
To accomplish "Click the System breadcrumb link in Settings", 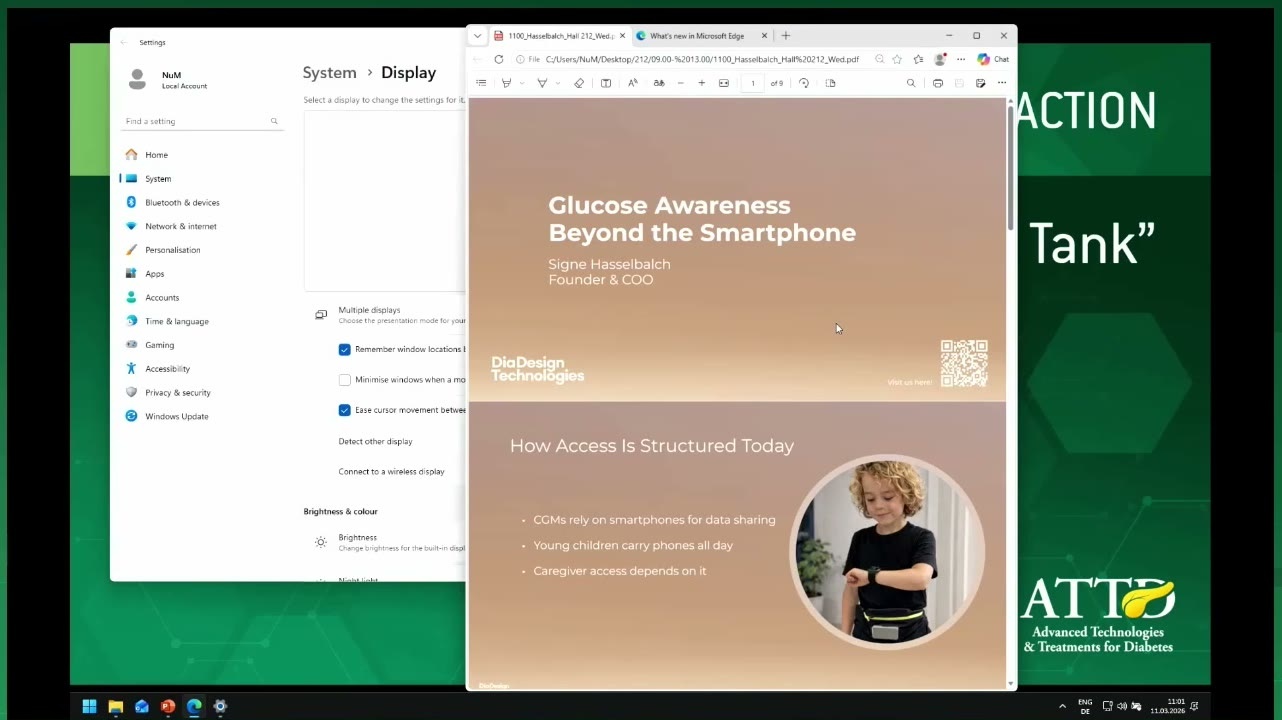I will pos(330,73).
